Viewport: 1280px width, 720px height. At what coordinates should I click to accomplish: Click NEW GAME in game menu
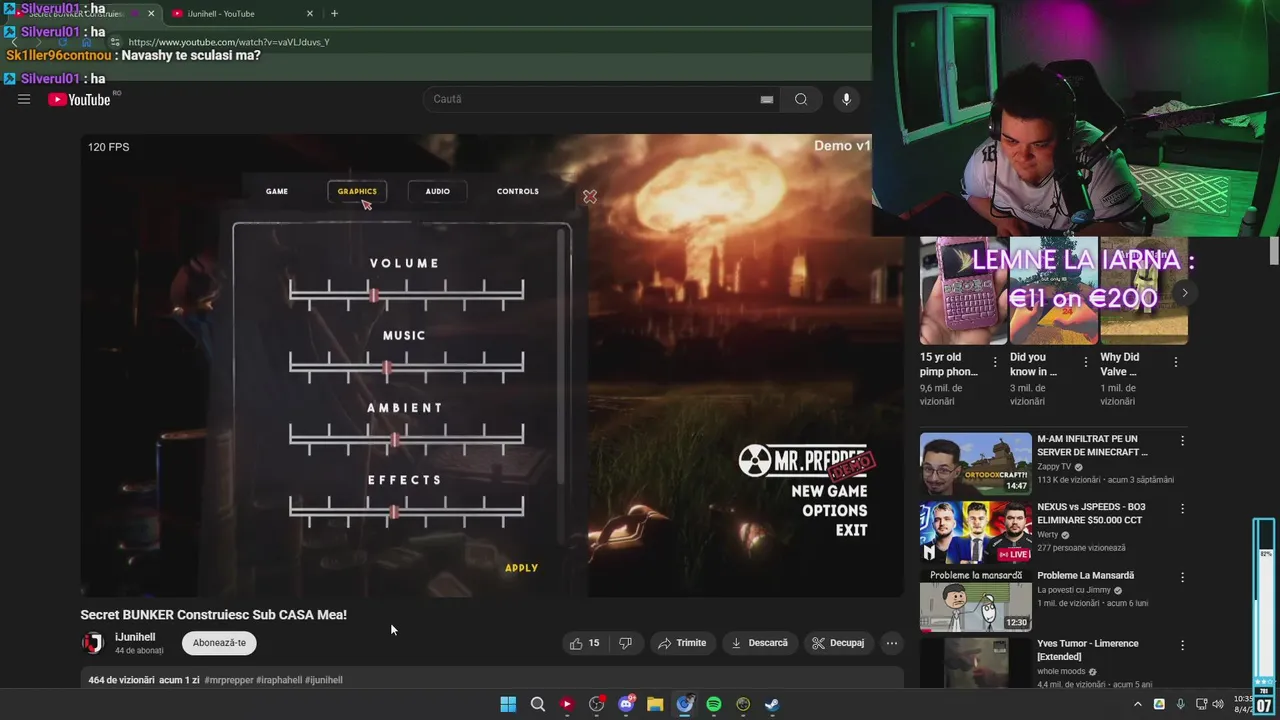pyautogui.click(x=829, y=491)
